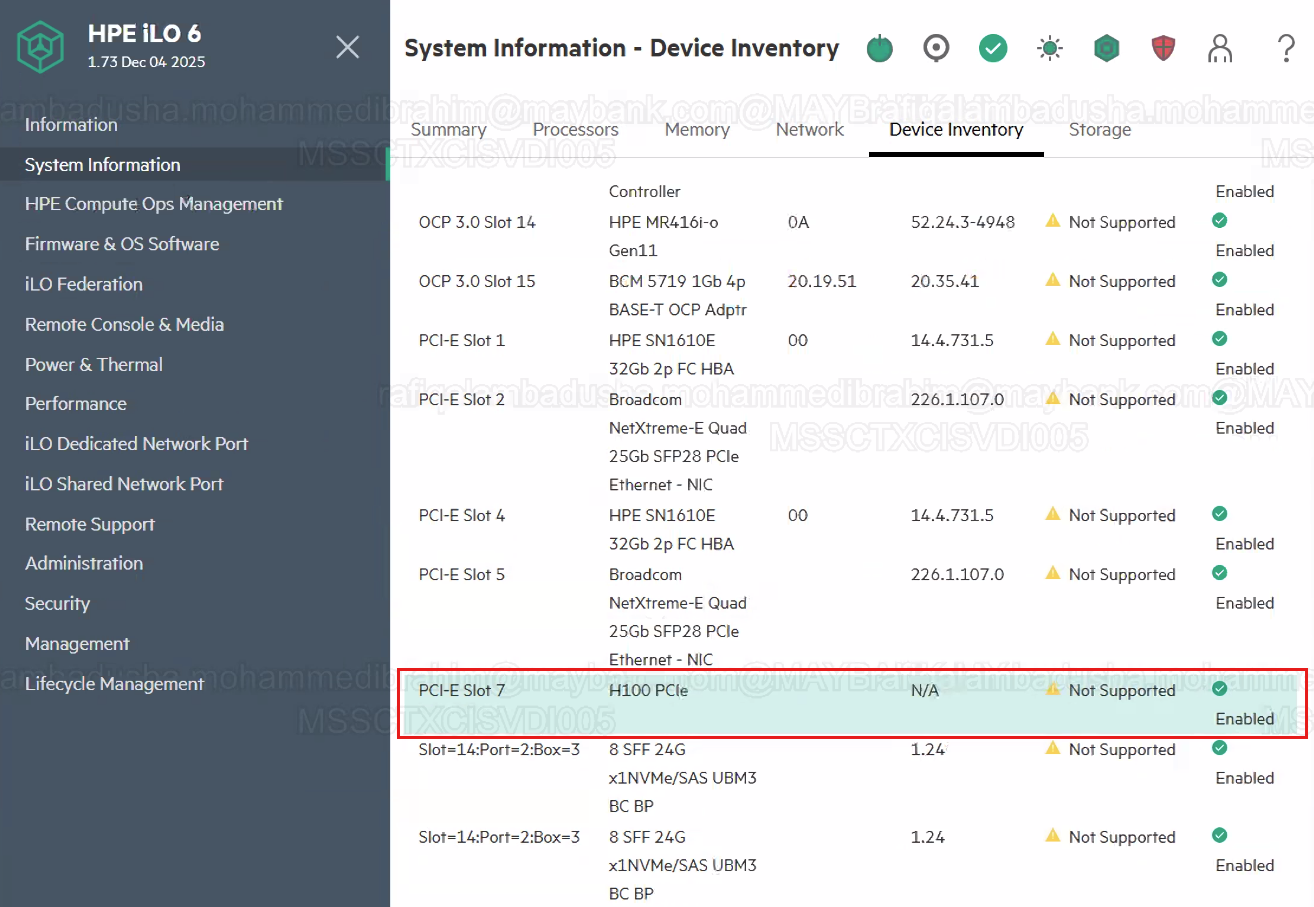
Task: Go to Remote Console & Media
Action: (124, 324)
